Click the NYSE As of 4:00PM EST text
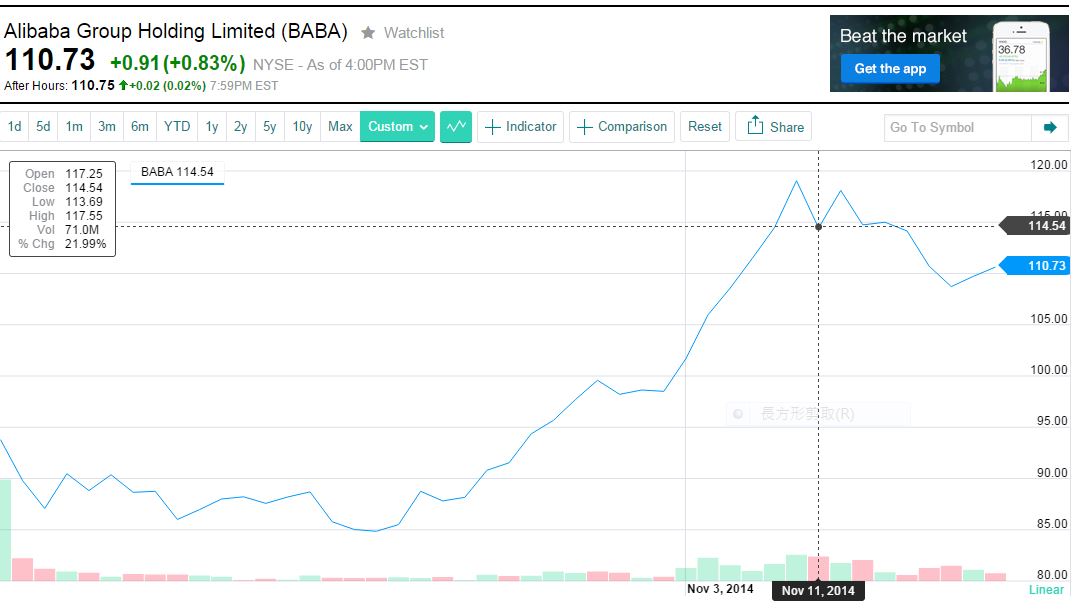Viewport: 1077px width, 611px height. click(340, 65)
